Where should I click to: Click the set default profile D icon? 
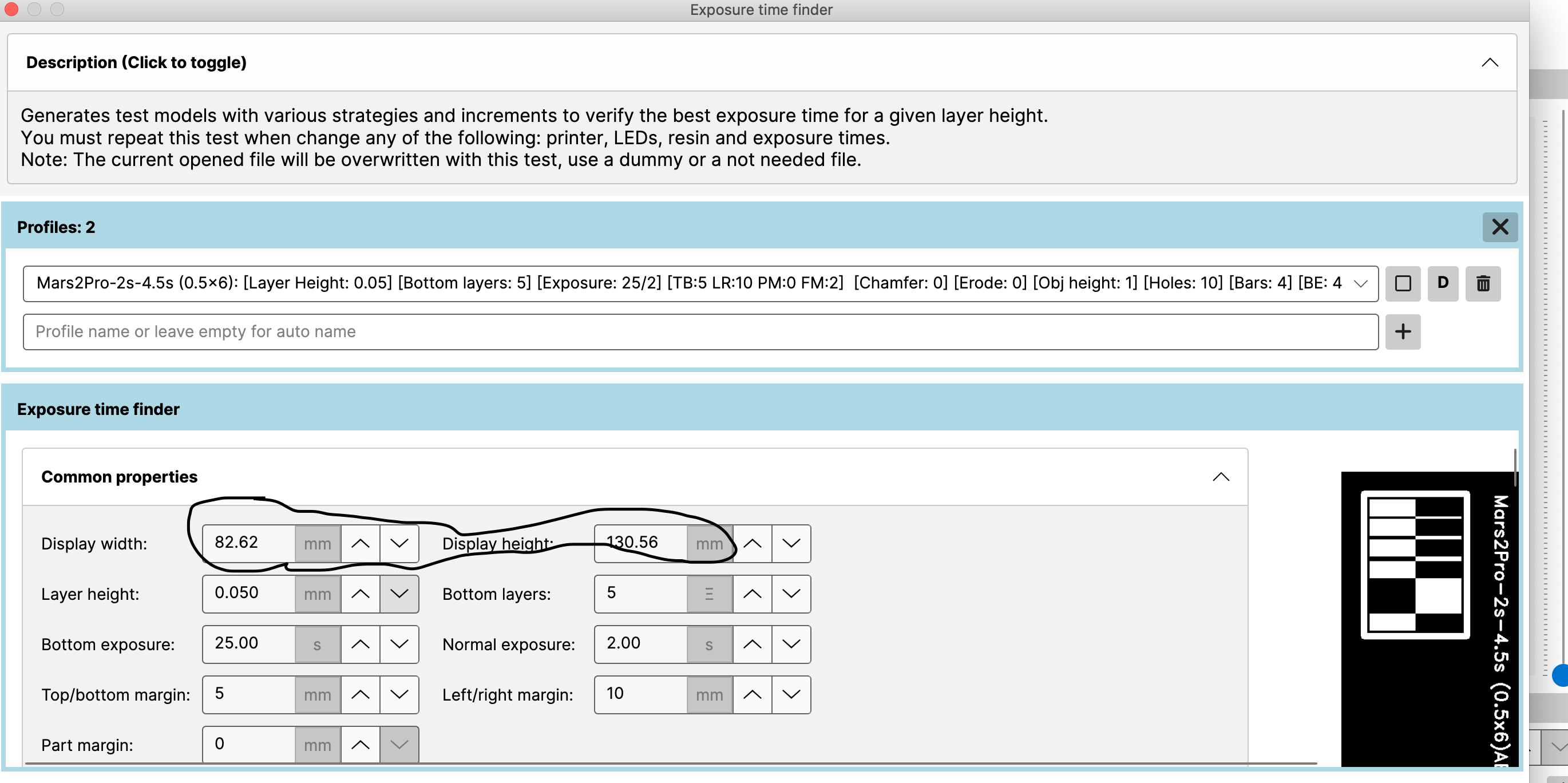[1442, 283]
